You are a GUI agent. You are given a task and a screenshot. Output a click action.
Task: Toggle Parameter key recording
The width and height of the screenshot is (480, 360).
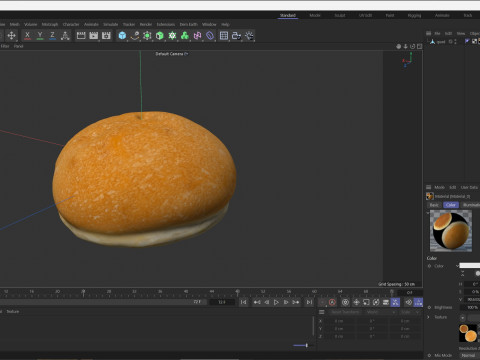[386, 302]
